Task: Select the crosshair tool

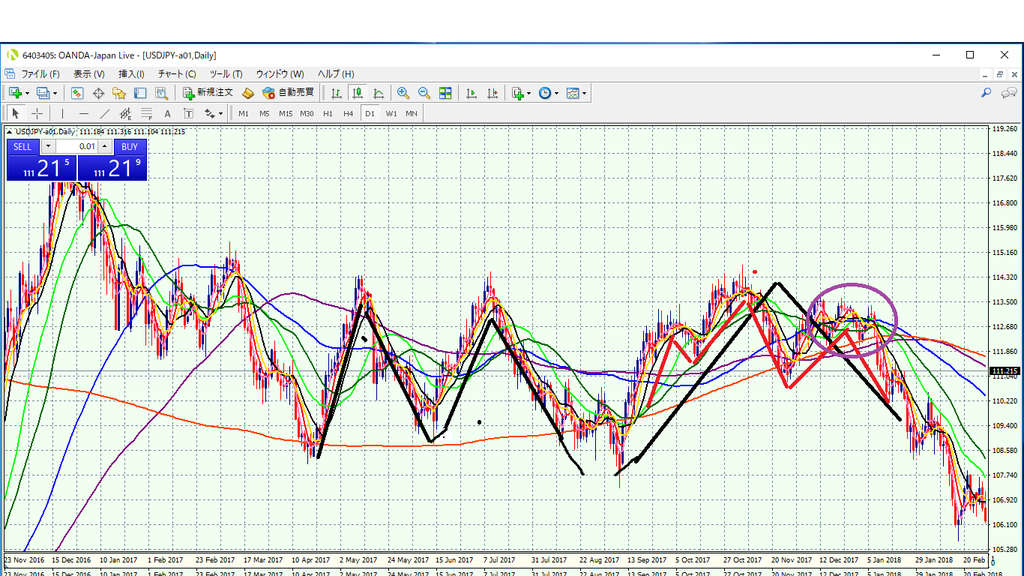Action: [x=37, y=114]
